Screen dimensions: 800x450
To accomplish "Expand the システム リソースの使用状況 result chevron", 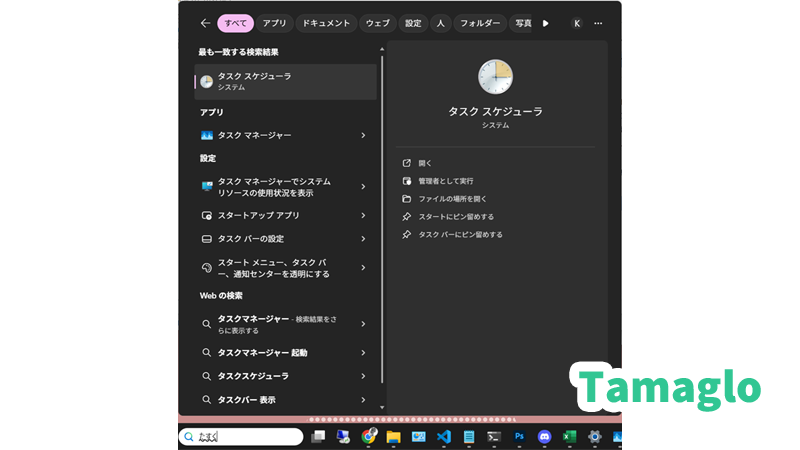I will [x=363, y=187].
